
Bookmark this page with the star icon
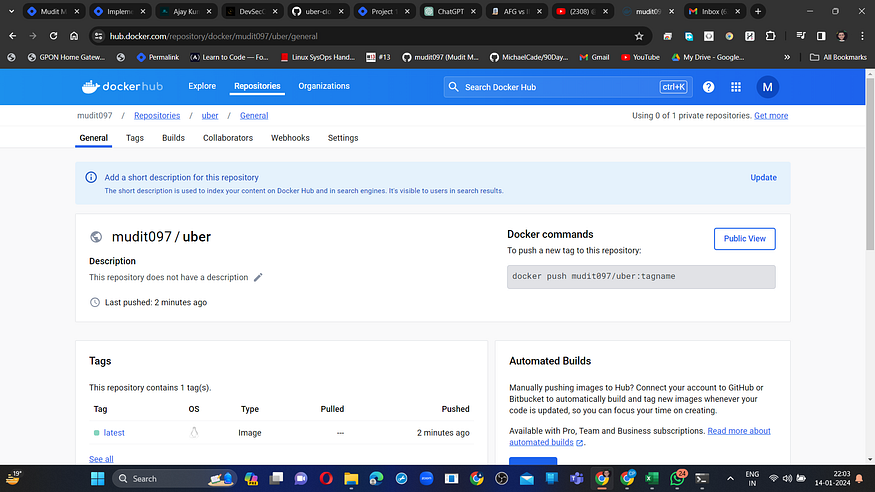point(639,36)
